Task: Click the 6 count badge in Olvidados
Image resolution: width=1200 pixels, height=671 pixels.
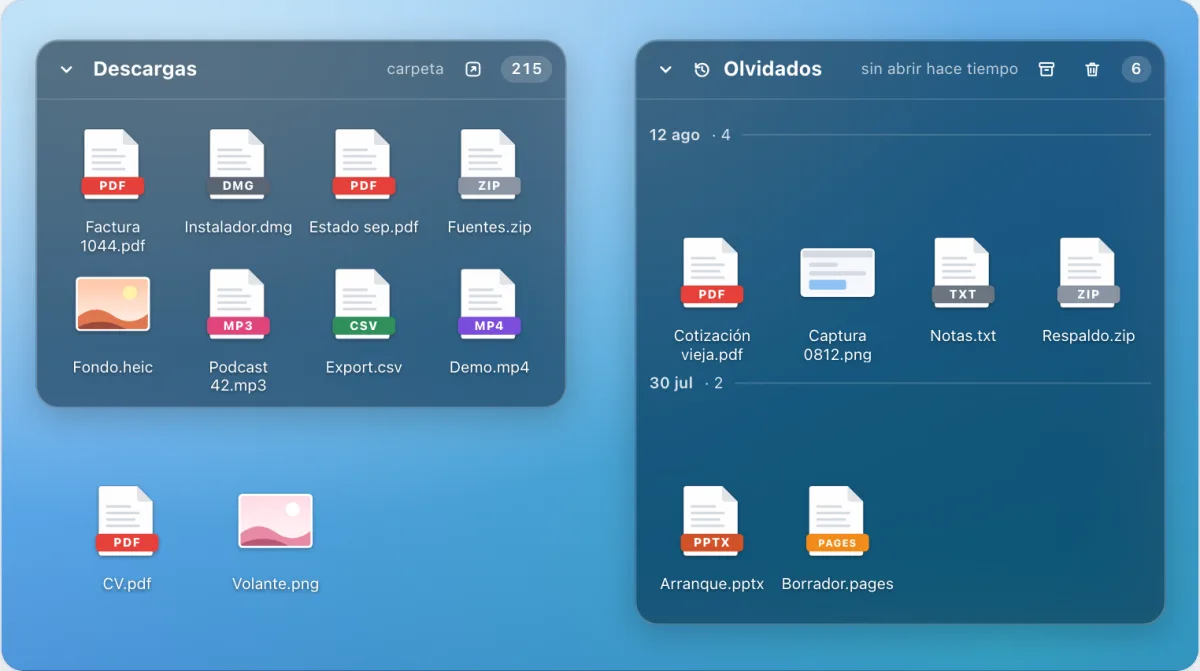Action: click(x=1136, y=69)
